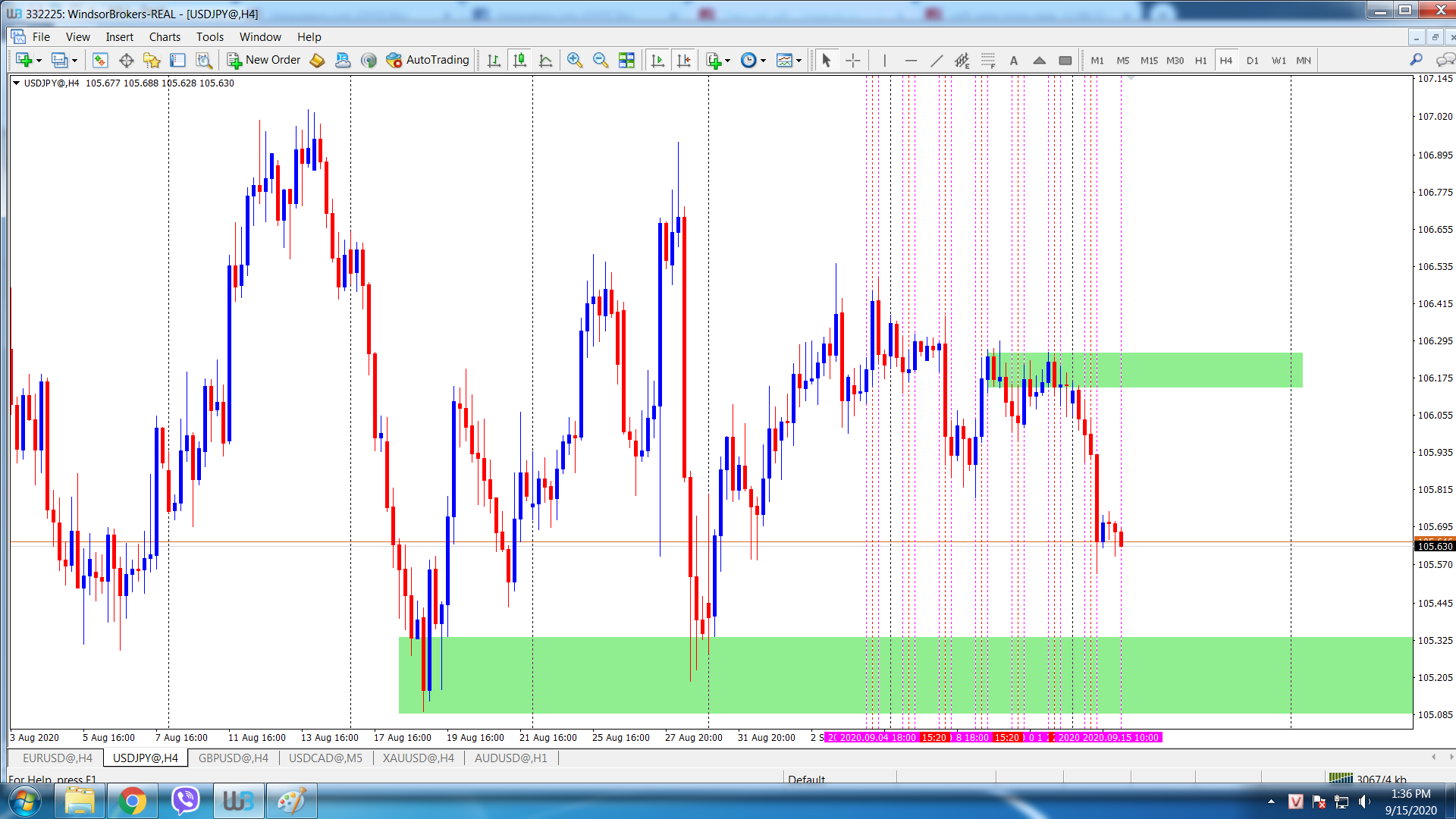Switch to candlestick chart display
Image resolution: width=1456 pixels, height=819 pixels.
click(519, 60)
